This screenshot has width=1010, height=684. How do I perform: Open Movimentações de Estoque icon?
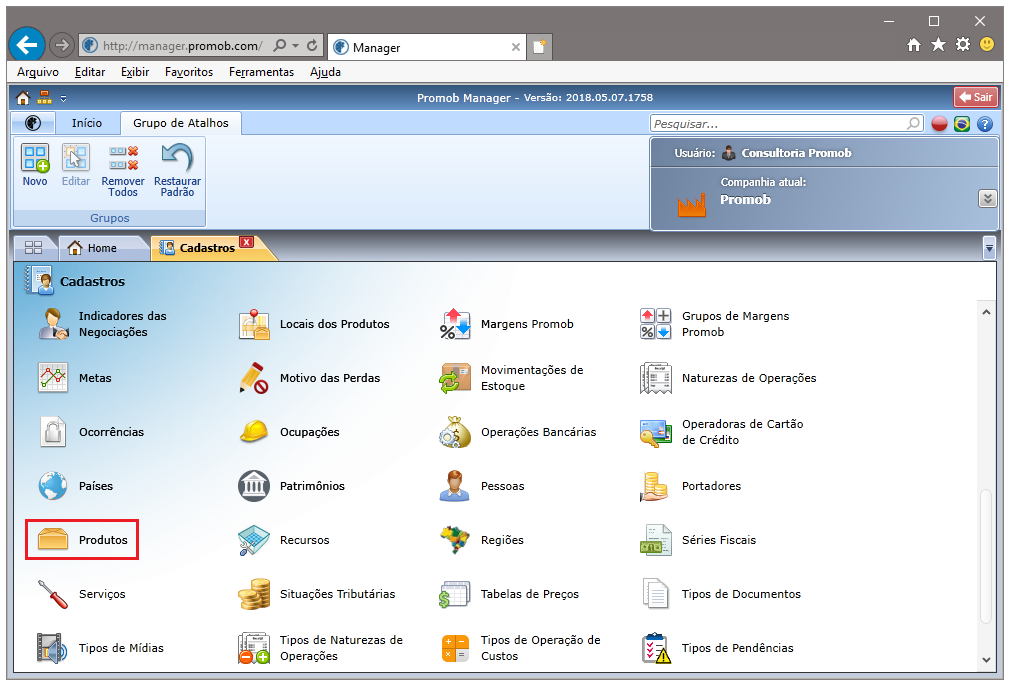coord(455,378)
